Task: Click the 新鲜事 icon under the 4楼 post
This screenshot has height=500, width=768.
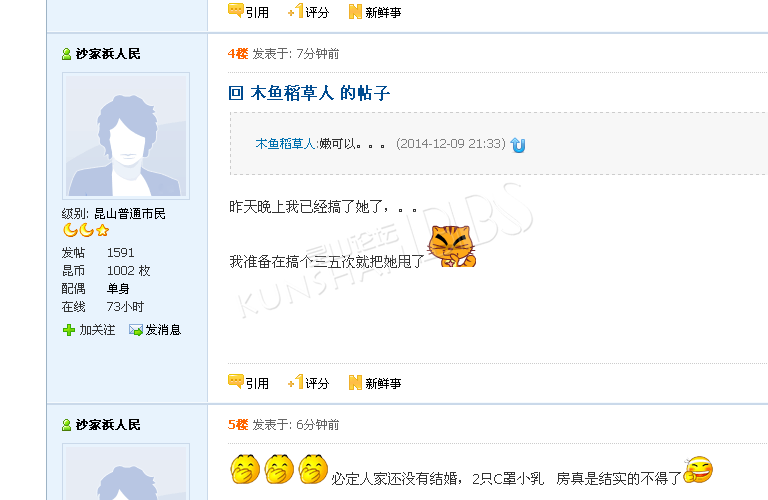Action: point(355,382)
